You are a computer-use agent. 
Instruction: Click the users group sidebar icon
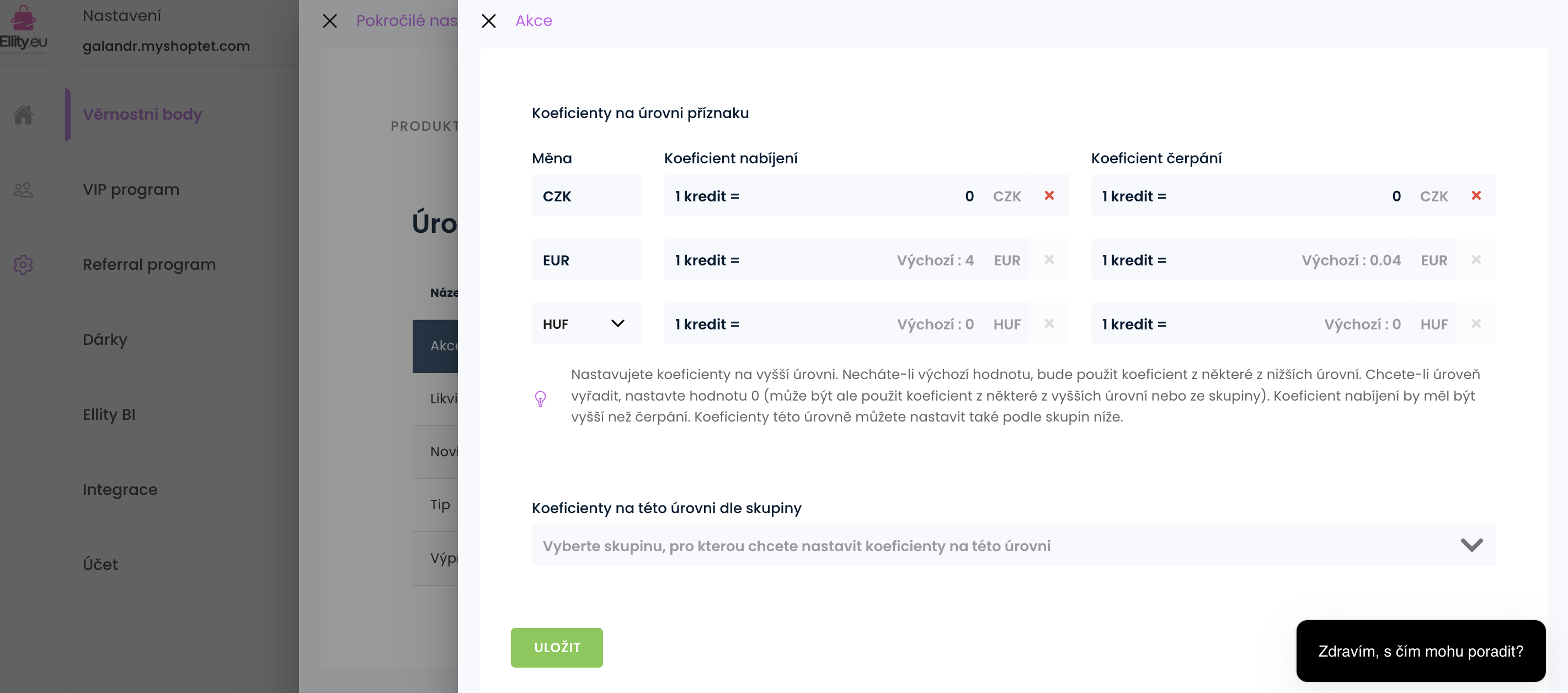[23, 190]
